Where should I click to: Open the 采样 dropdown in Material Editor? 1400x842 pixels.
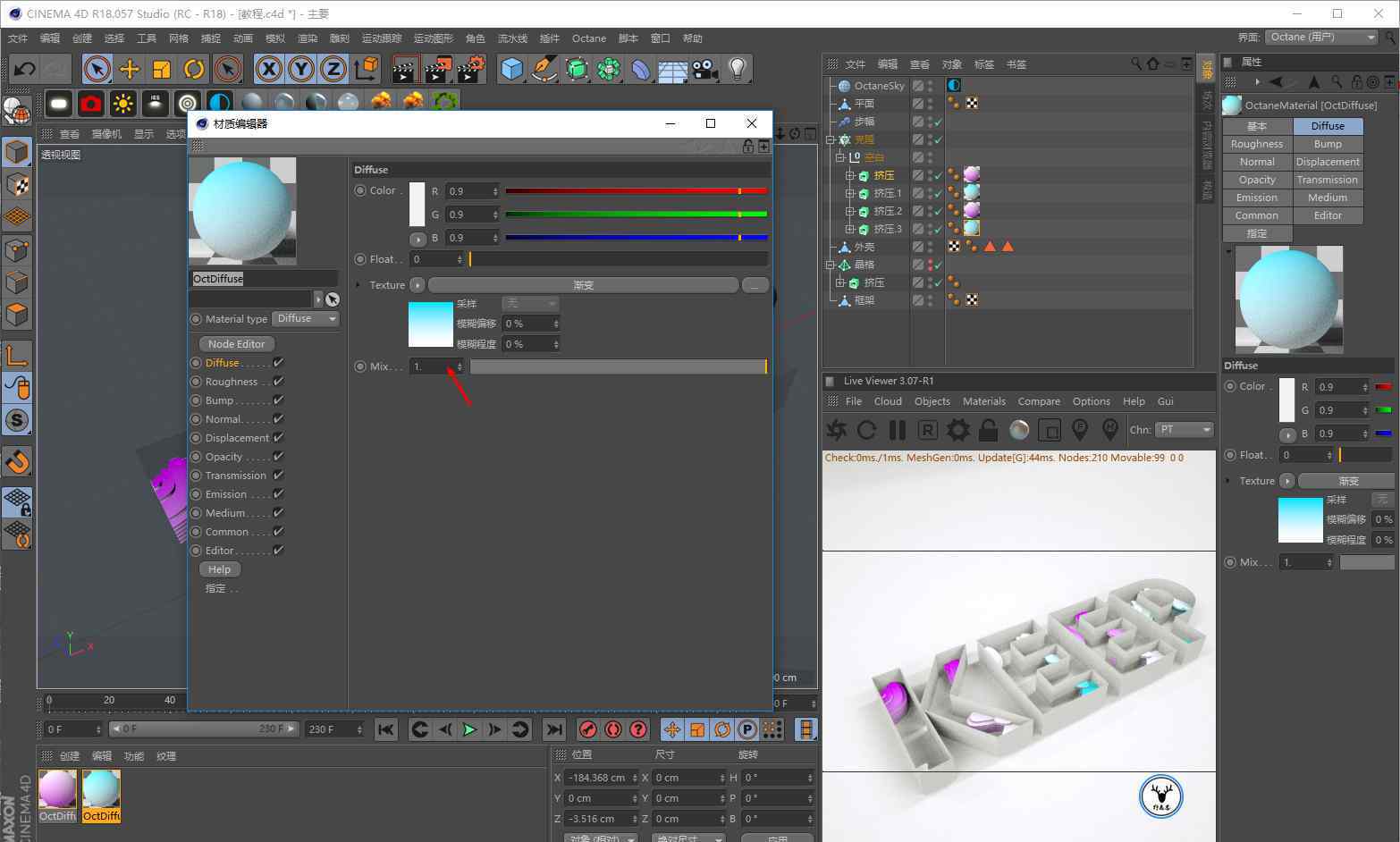tap(531, 304)
